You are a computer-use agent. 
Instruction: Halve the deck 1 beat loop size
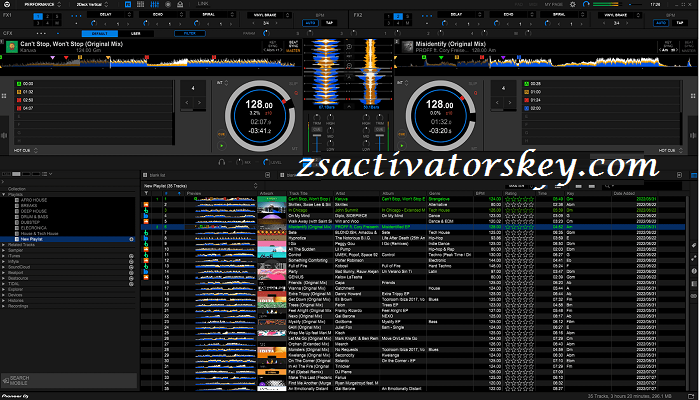(x=187, y=103)
